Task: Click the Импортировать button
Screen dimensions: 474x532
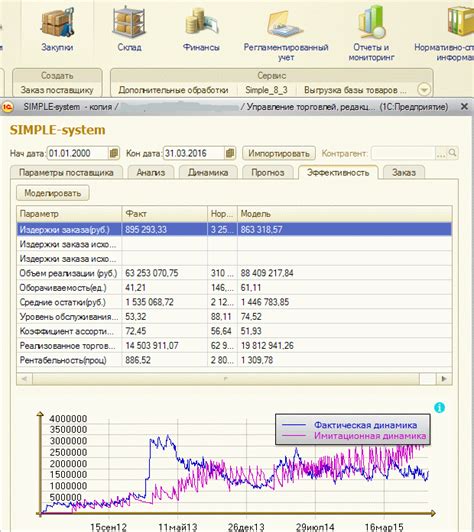Action: click(279, 153)
